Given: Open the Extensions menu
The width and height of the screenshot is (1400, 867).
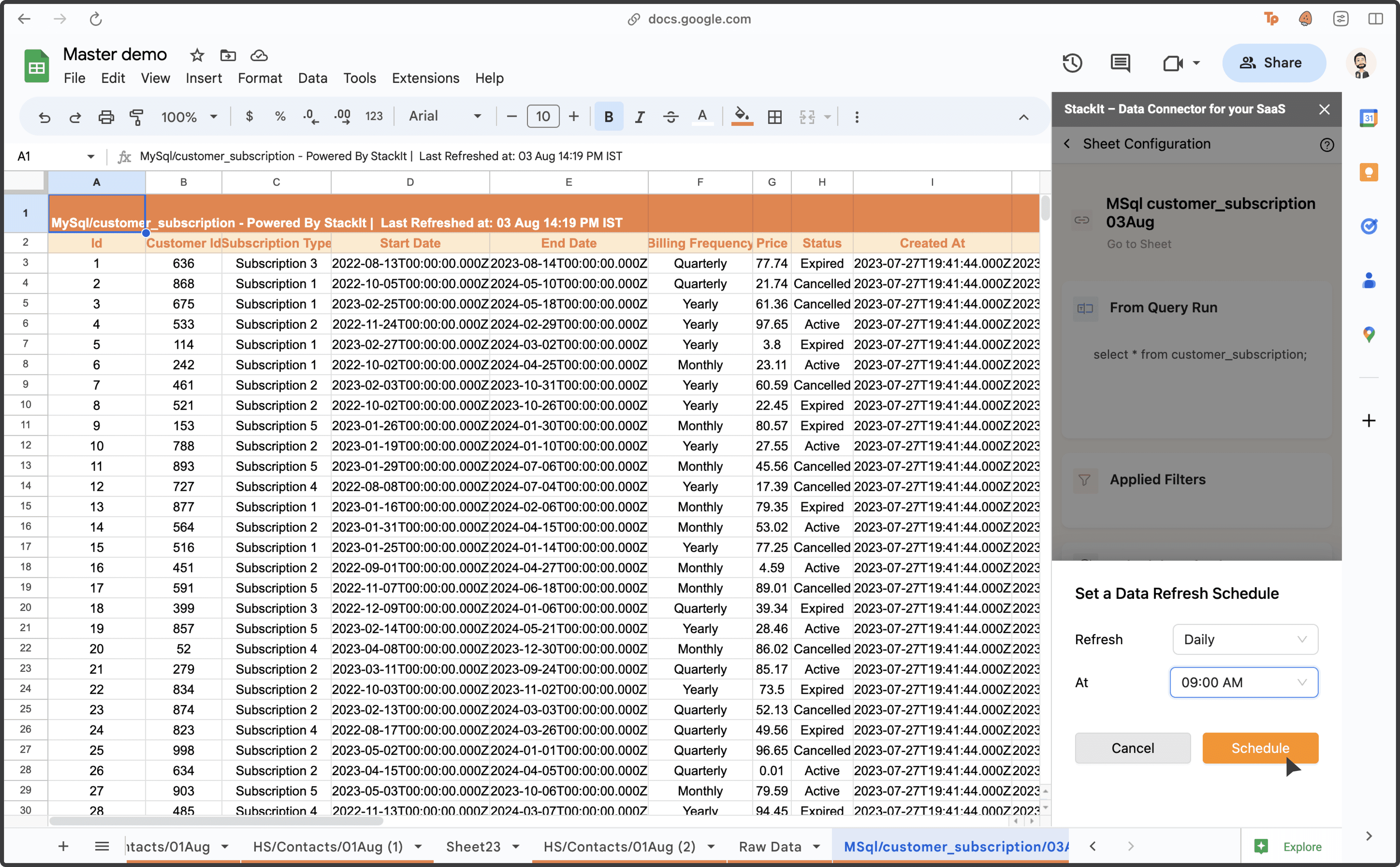Looking at the screenshot, I should point(425,78).
